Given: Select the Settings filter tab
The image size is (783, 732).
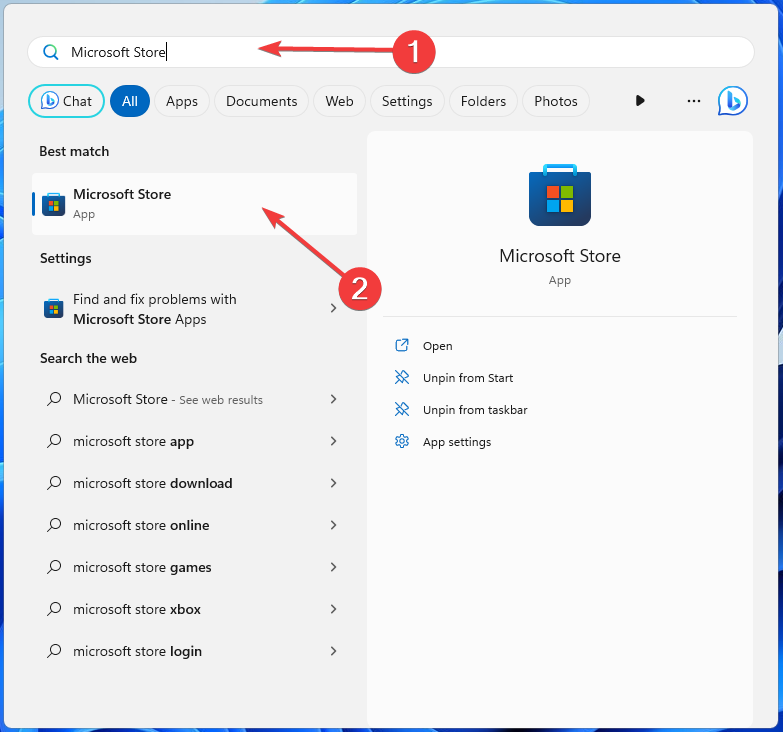Looking at the screenshot, I should pyautogui.click(x=407, y=101).
